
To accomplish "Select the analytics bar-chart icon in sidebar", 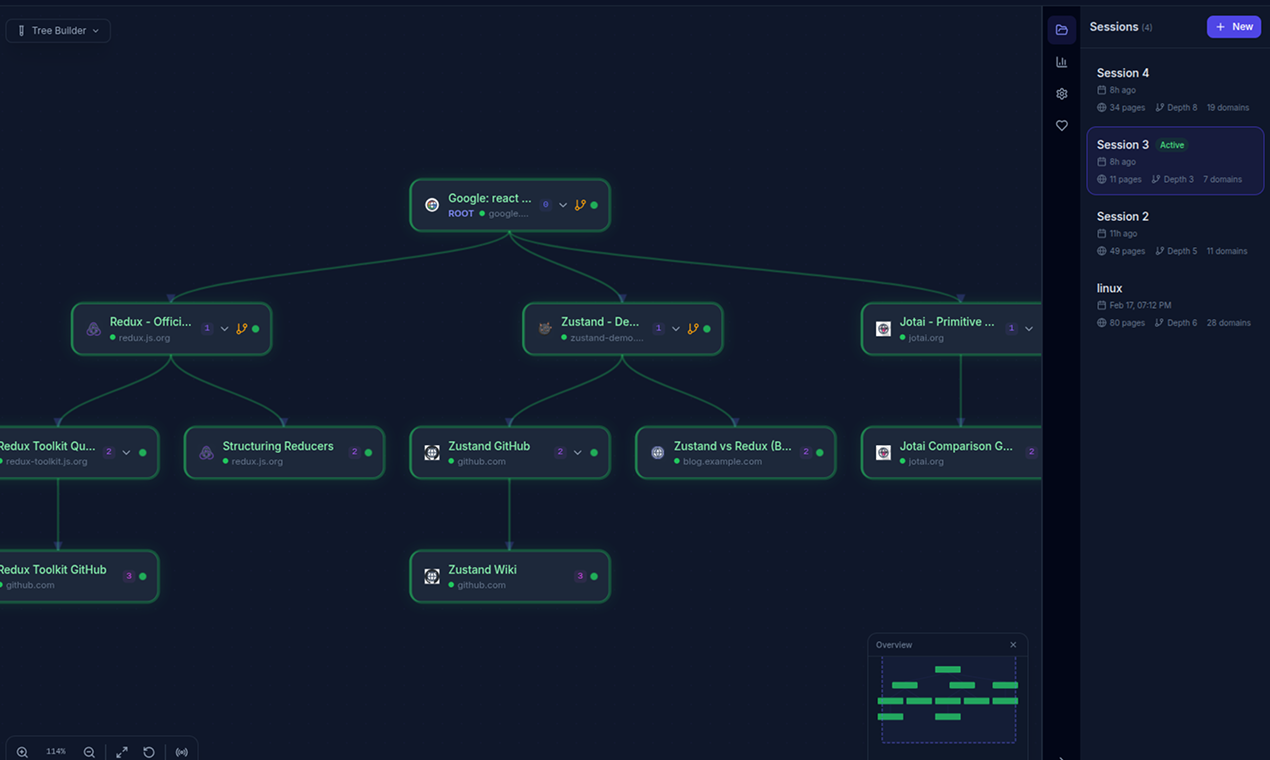I will pyautogui.click(x=1061, y=61).
